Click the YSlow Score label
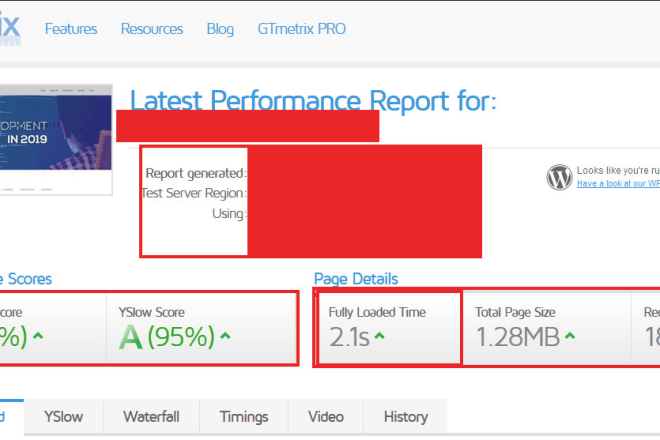Screen dimensions: 660x440 point(152,312)
